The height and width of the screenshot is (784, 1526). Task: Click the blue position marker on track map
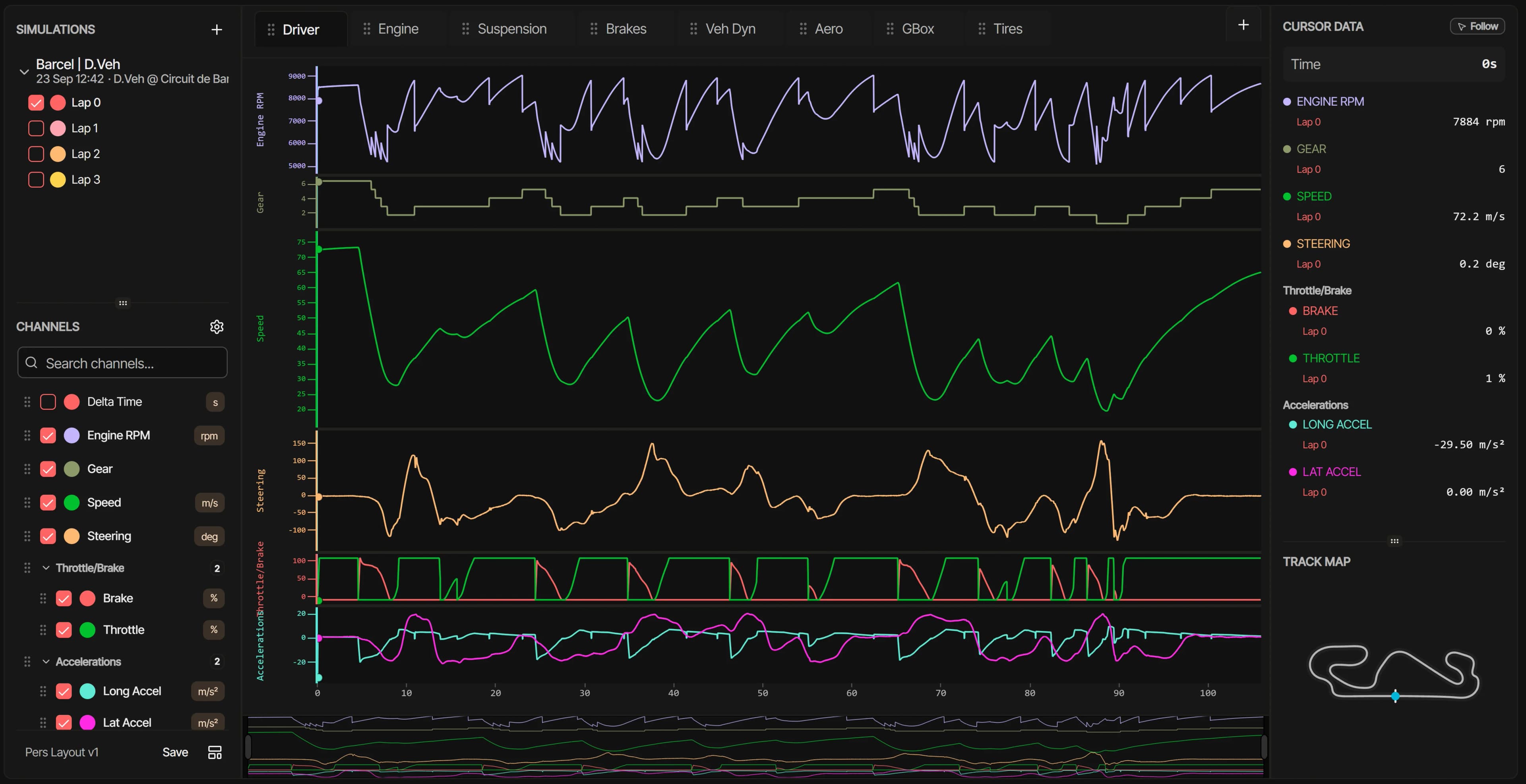point(1396,696)
